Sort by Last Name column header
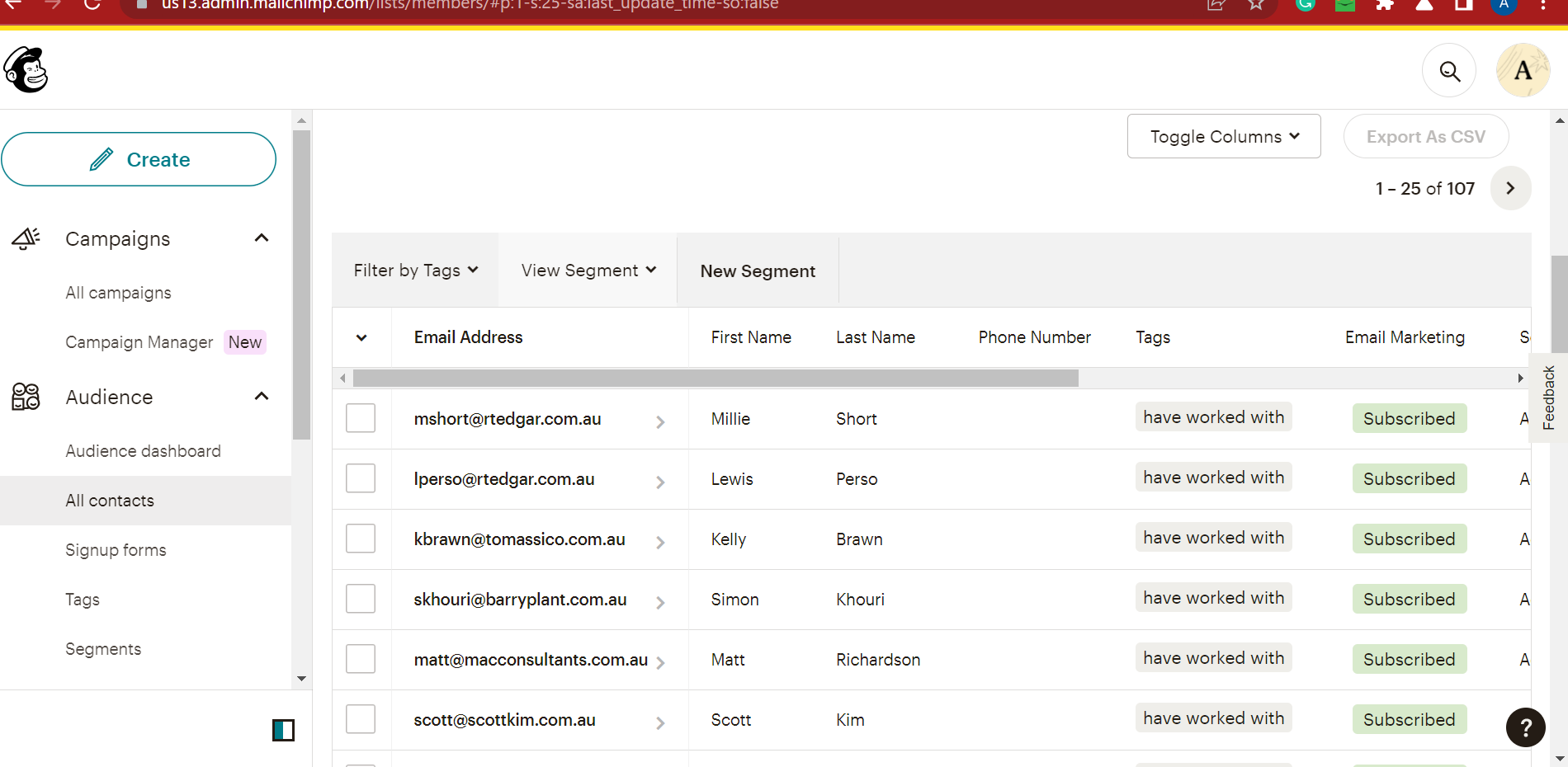 tap(876, 337)
